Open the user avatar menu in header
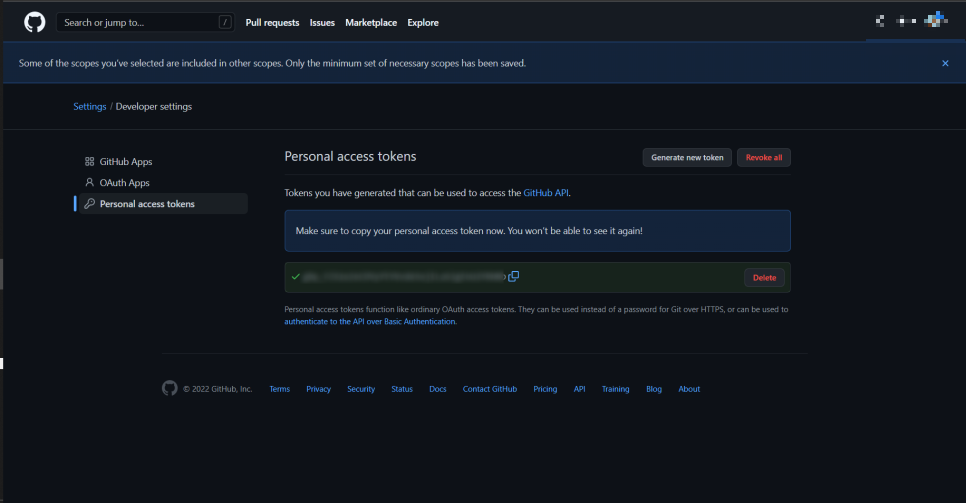 (x=936, y=20)
